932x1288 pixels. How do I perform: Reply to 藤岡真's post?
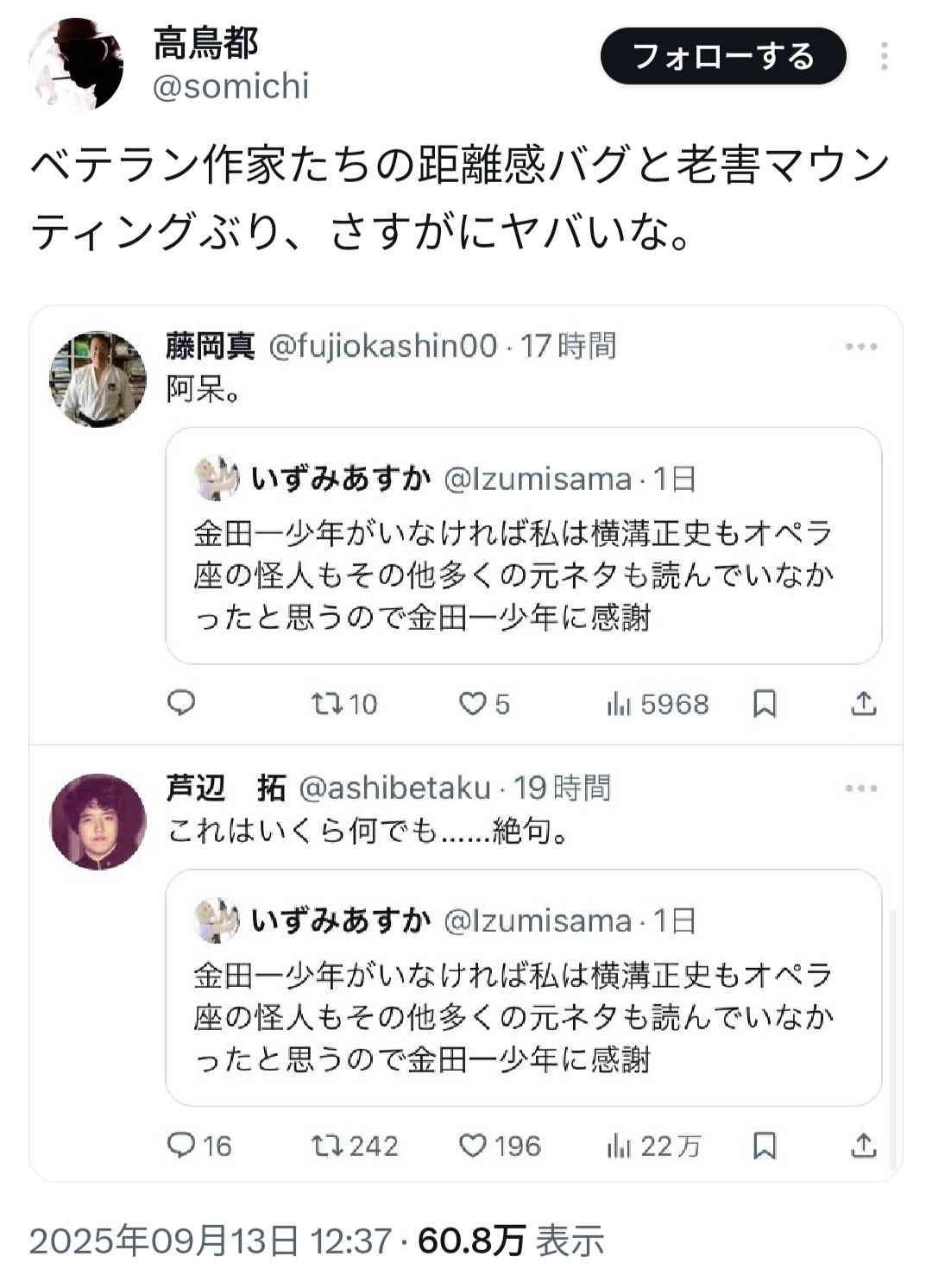point(181,704)
